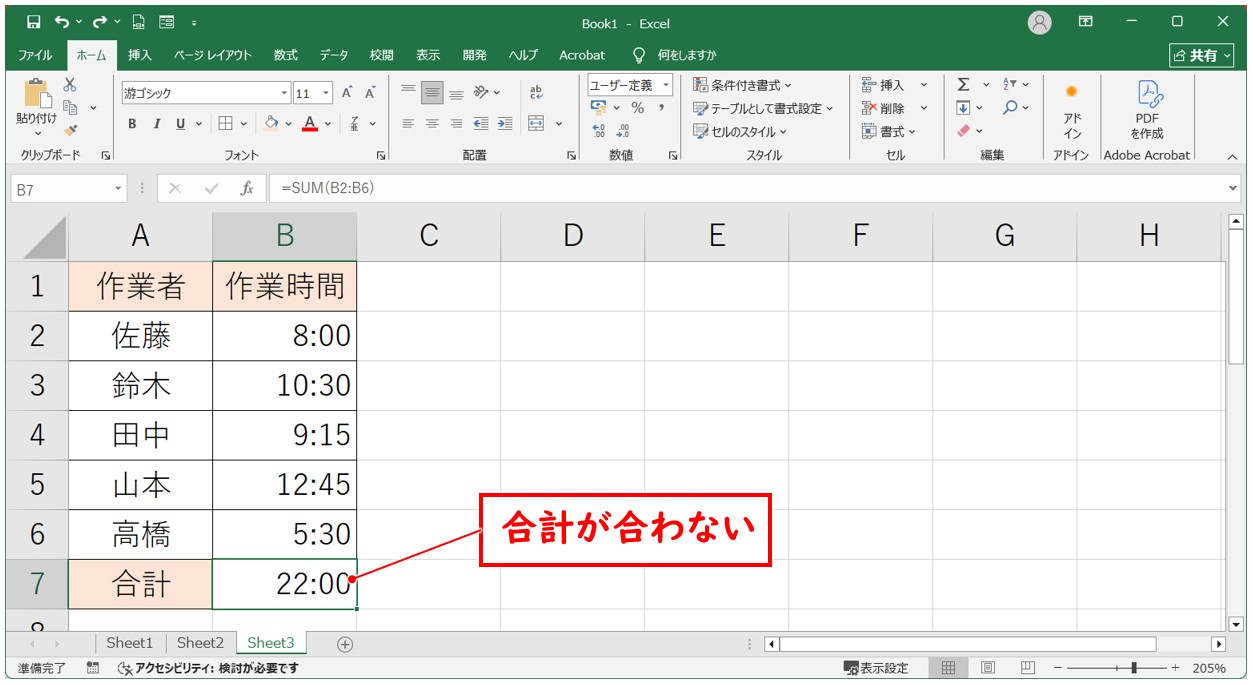The width and height of the screenshot is (1253, 685).
Task: Click the increase decimal places icon
Action: point(599,131)
